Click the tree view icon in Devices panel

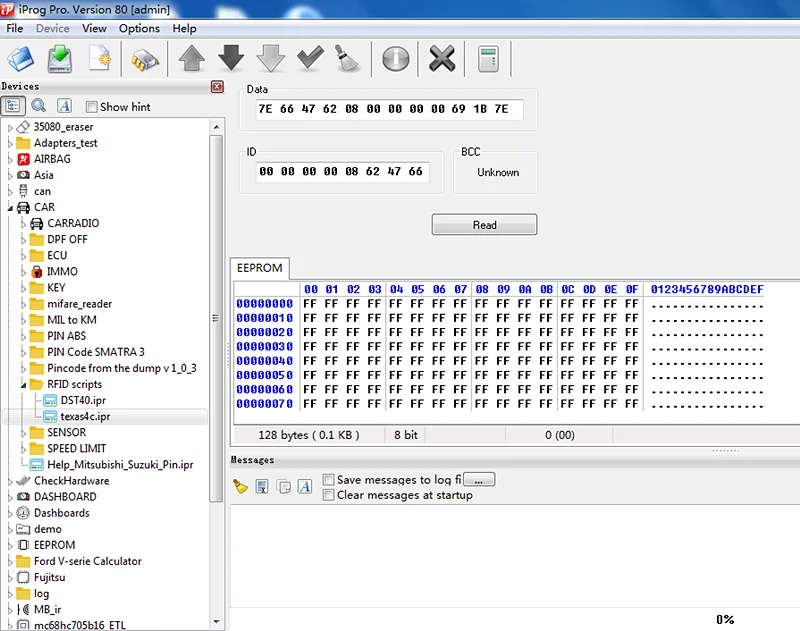pos(13,106)
